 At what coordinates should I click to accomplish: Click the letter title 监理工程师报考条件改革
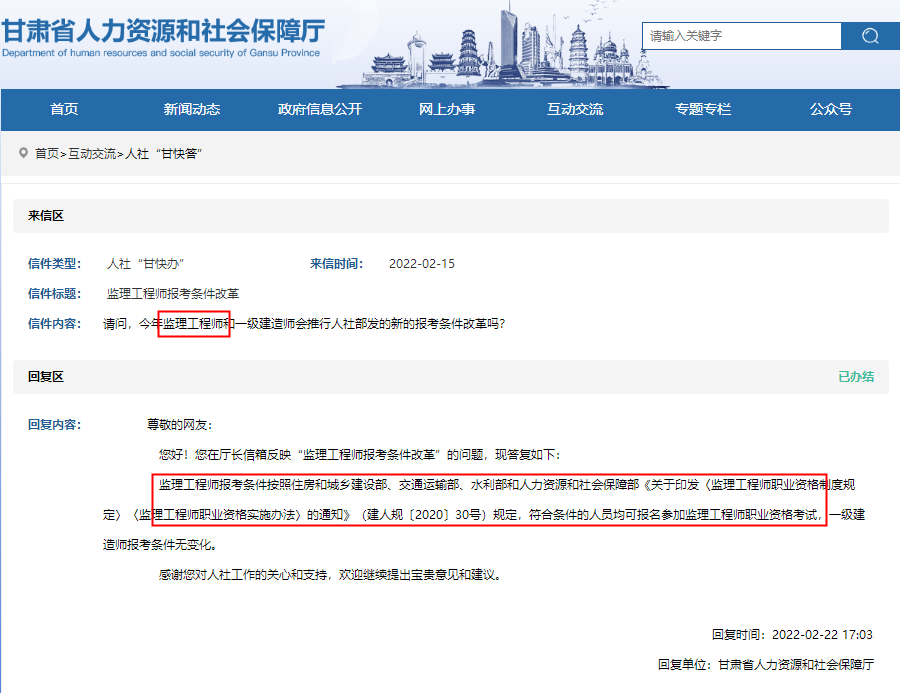(x=173, y=294)
